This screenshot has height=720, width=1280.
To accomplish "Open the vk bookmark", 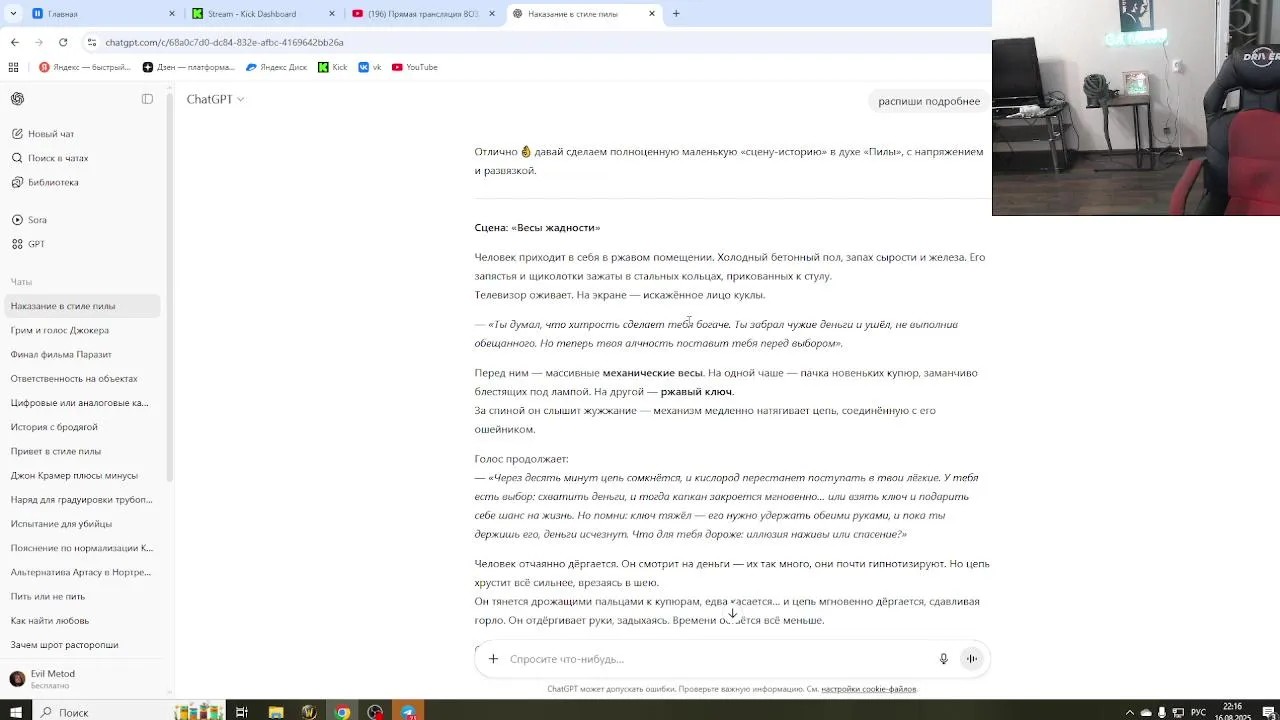I will tap(370, 67).
